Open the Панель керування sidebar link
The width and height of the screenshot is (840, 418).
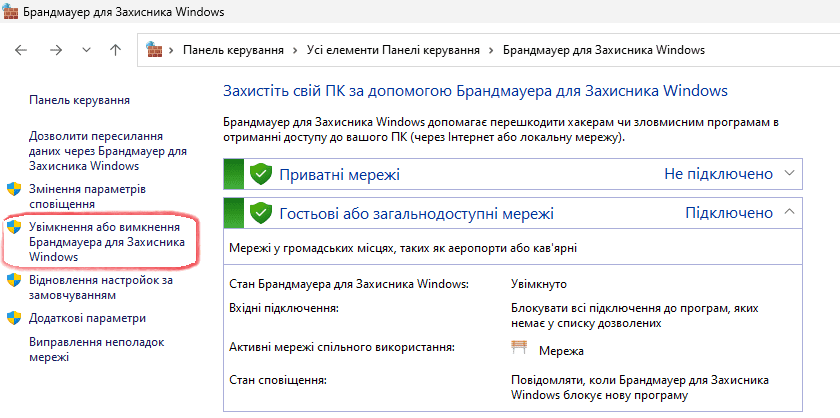pyautogui.click(x=79, y=100)
